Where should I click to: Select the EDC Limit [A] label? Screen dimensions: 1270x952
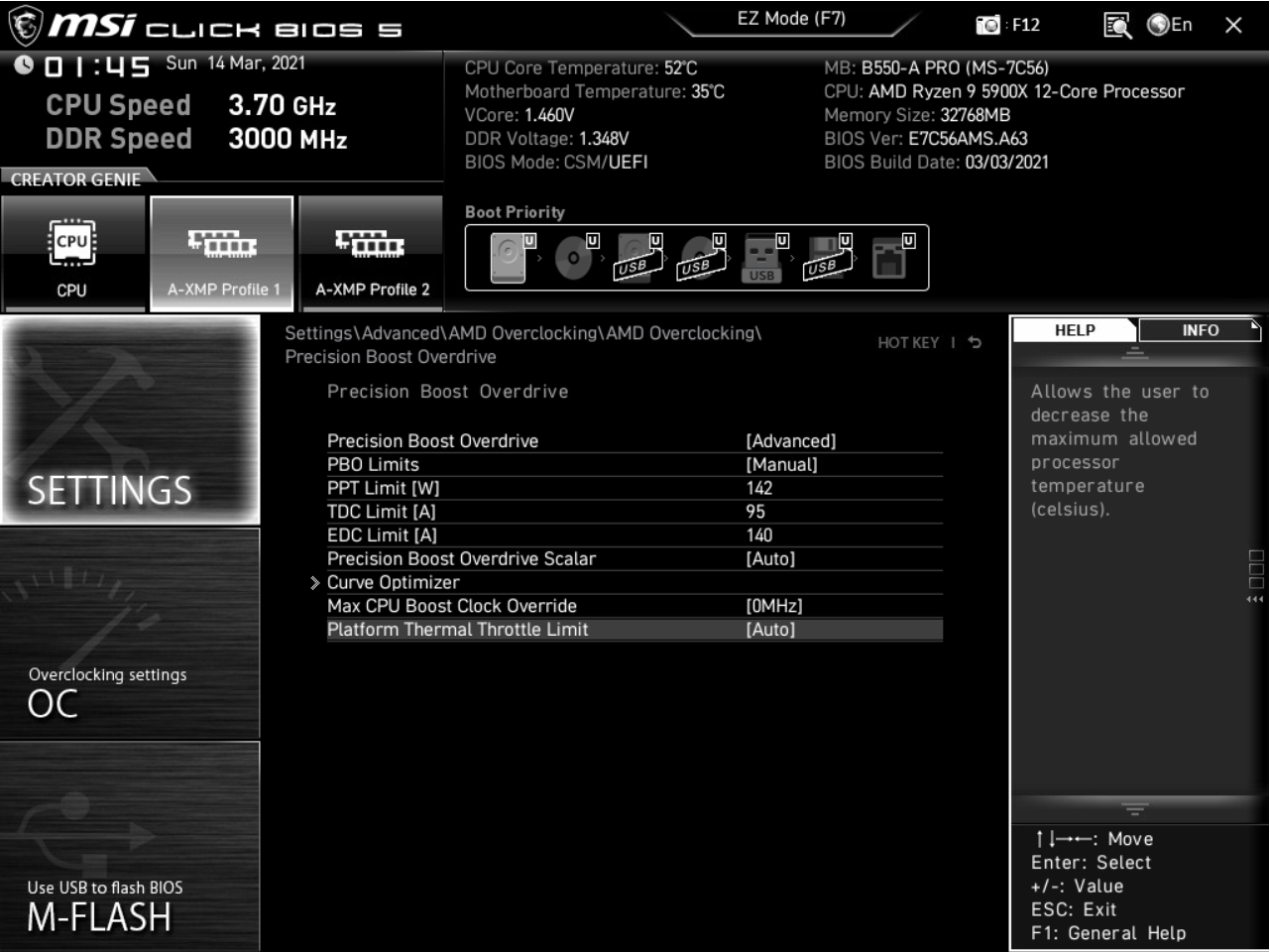[382, 535]
